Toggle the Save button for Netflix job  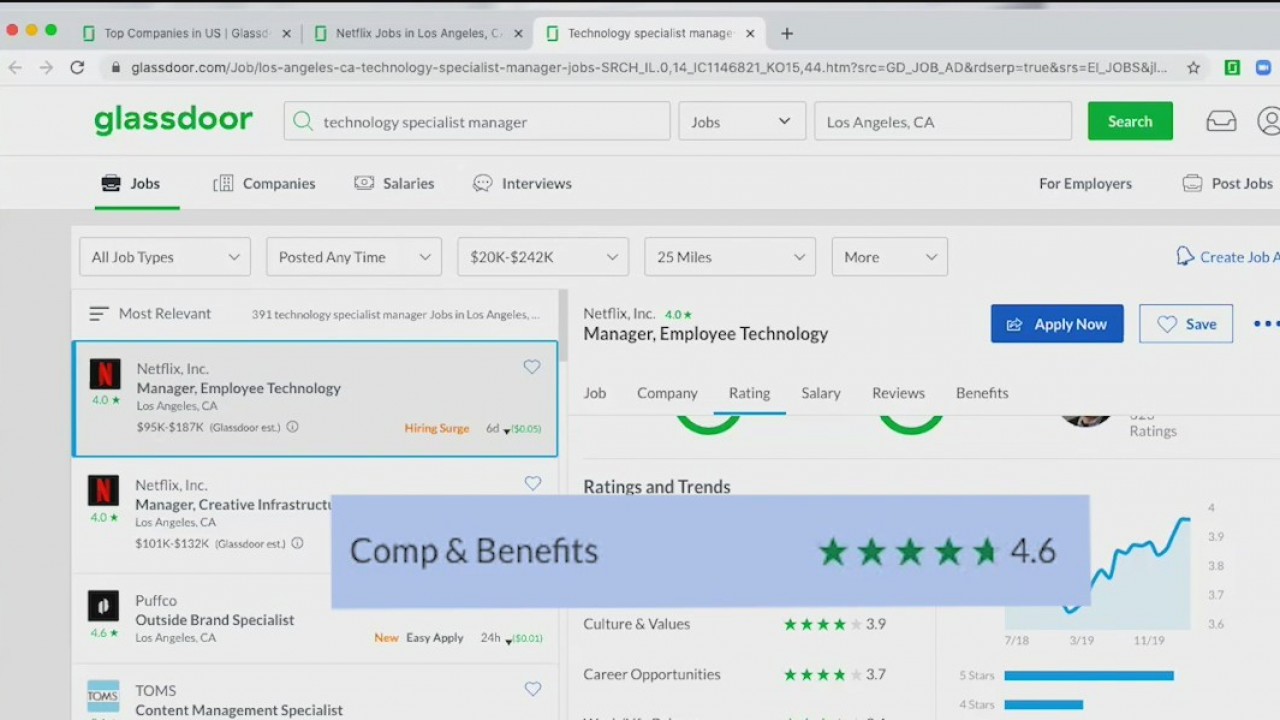1186,324
